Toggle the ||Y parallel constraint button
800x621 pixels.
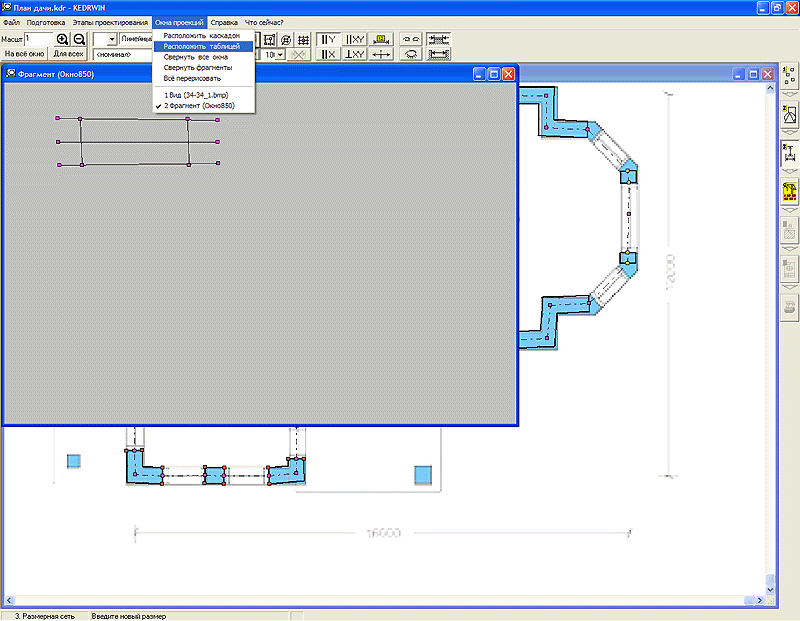329,39
